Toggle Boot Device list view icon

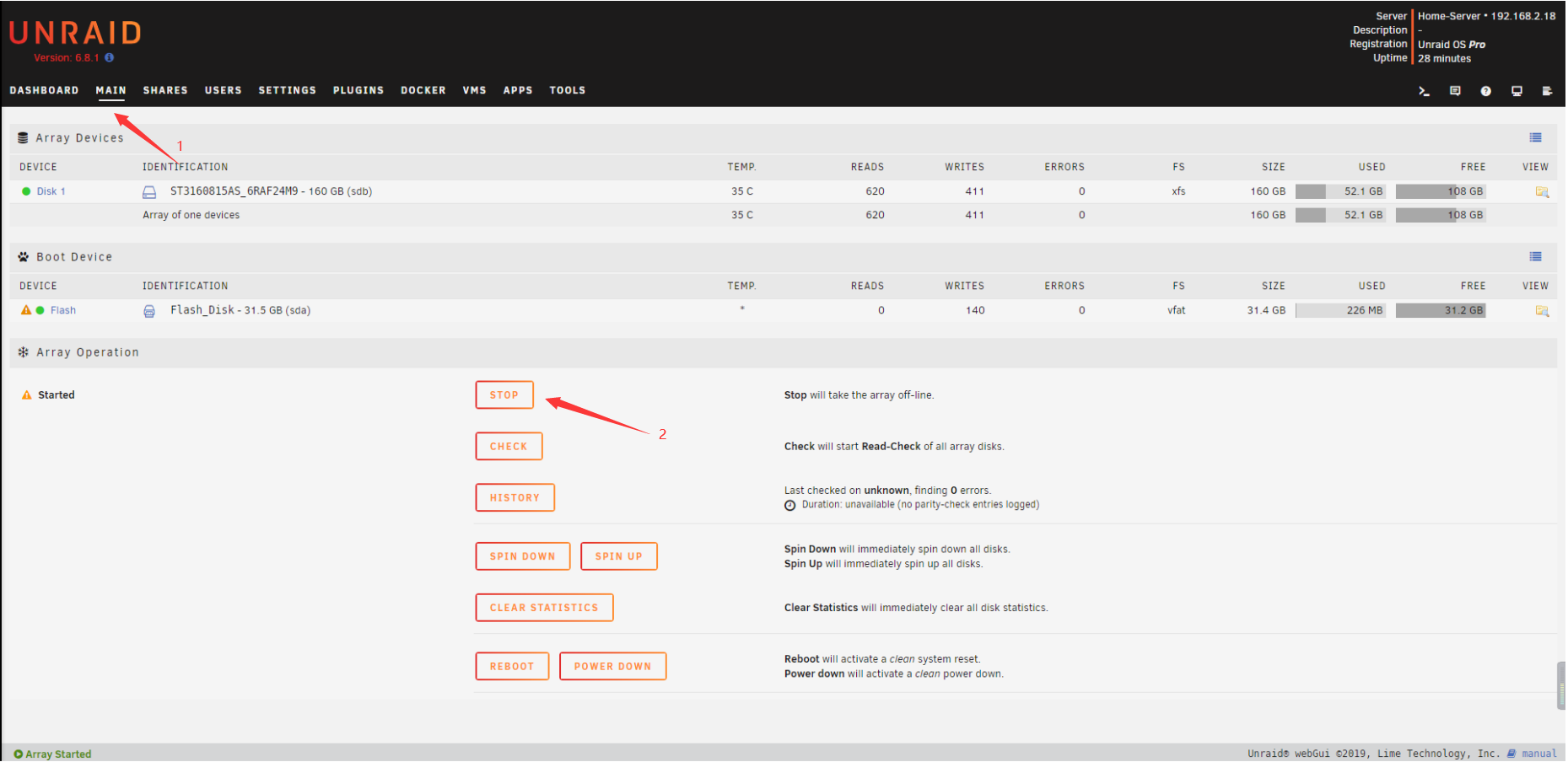point(1535,256)
